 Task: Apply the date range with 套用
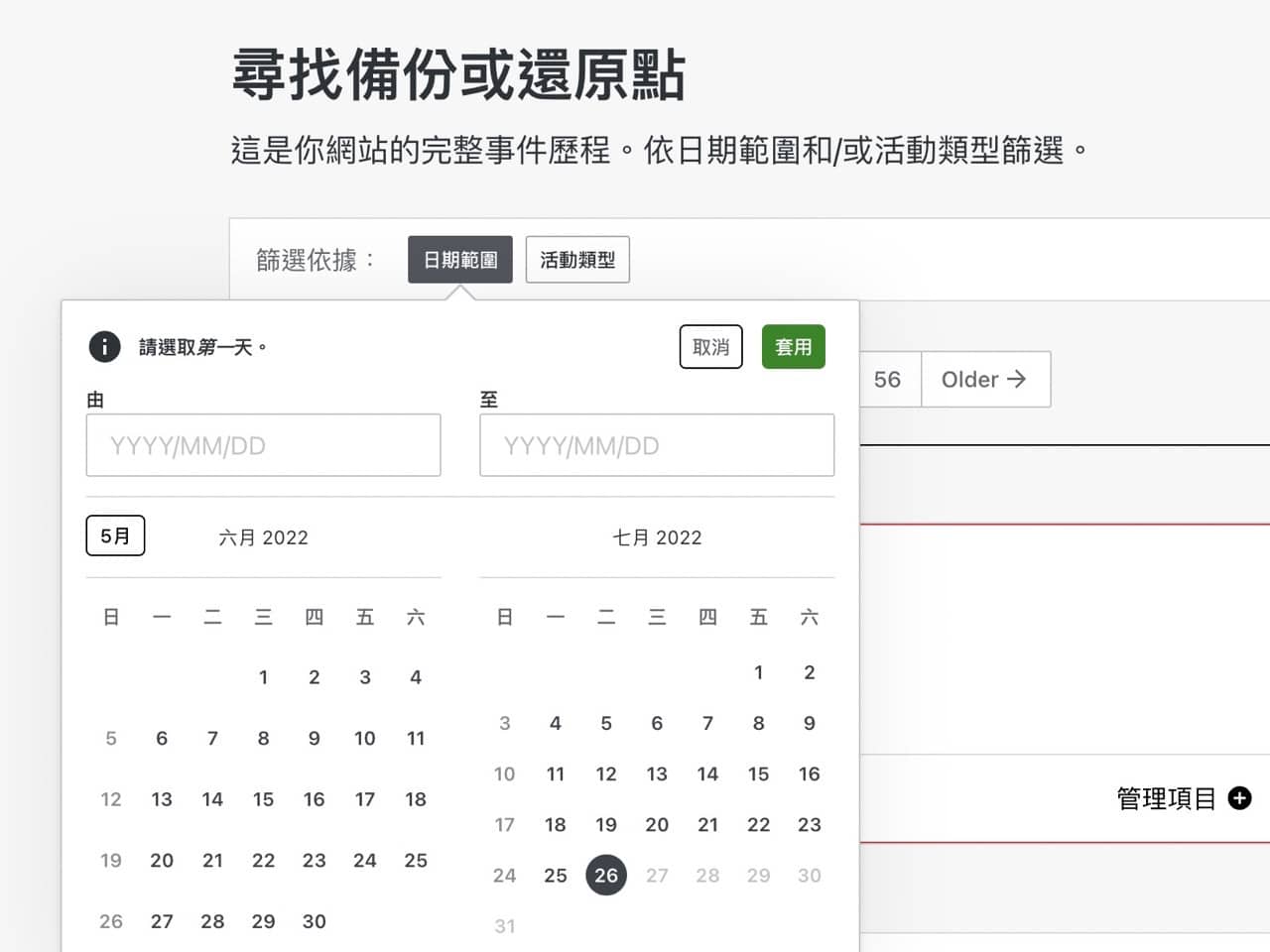[x=794, y=347]
